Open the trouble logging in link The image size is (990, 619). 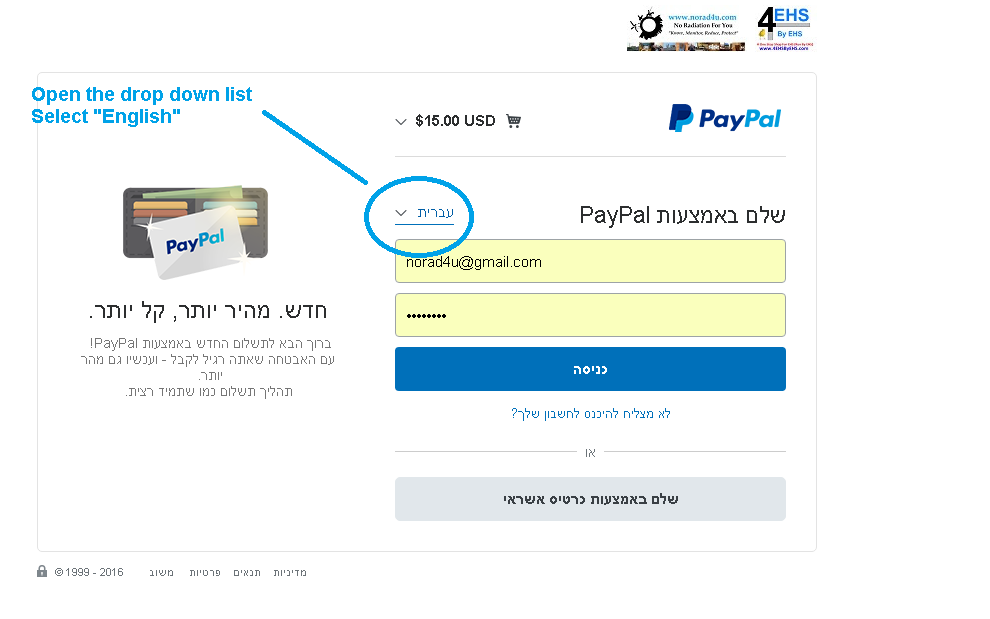pyautogui.click(x=590, y=414)
